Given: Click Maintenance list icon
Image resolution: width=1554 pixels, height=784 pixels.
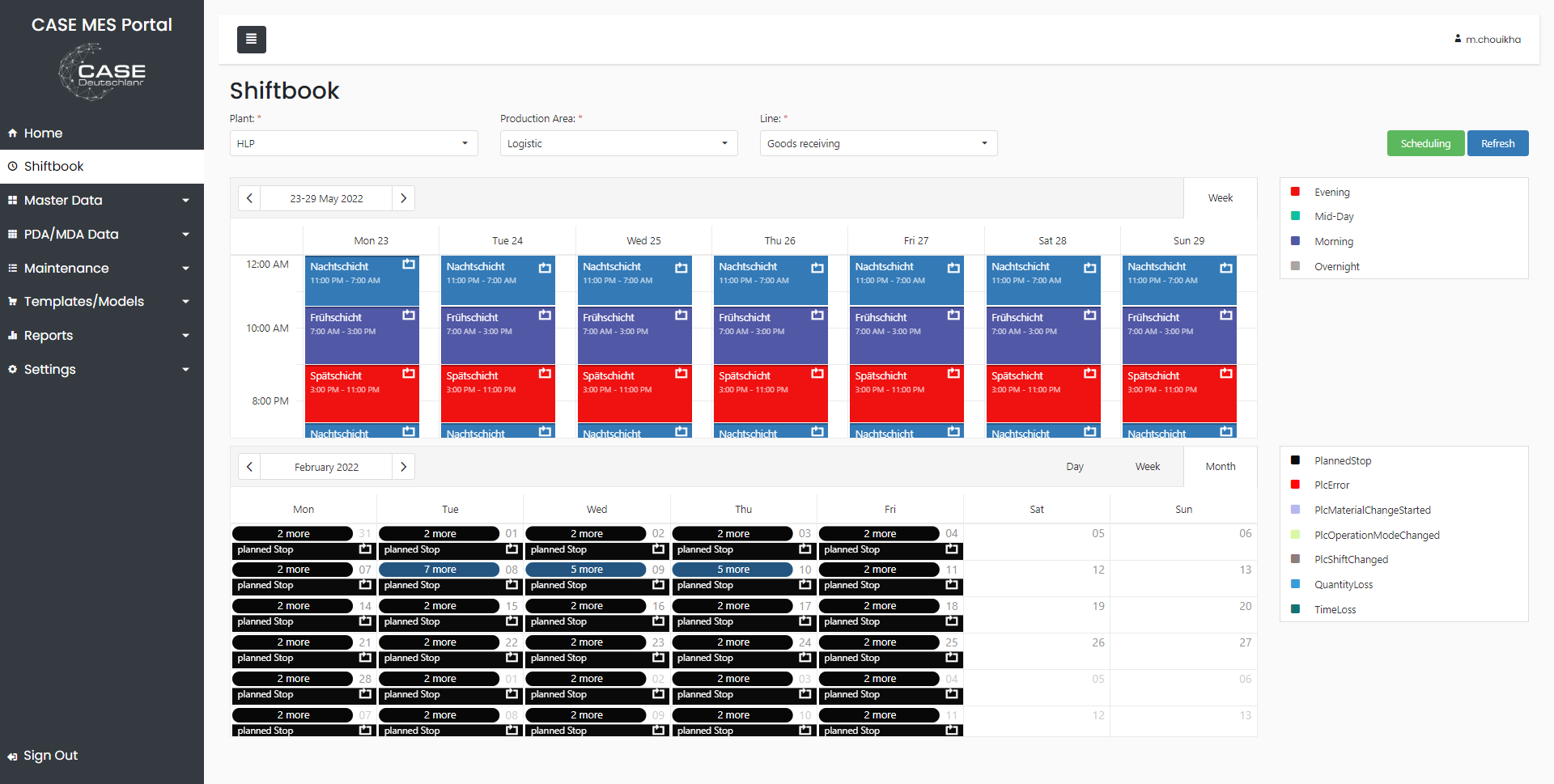Looking at the screenshot, I should coord(12,268).
